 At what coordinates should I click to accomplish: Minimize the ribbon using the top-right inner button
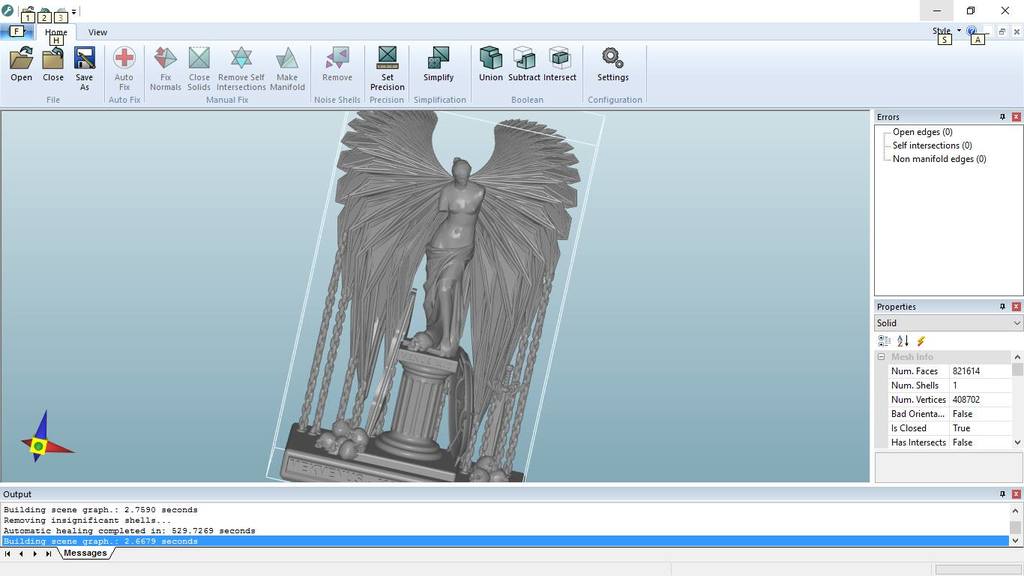pos(988,31)
